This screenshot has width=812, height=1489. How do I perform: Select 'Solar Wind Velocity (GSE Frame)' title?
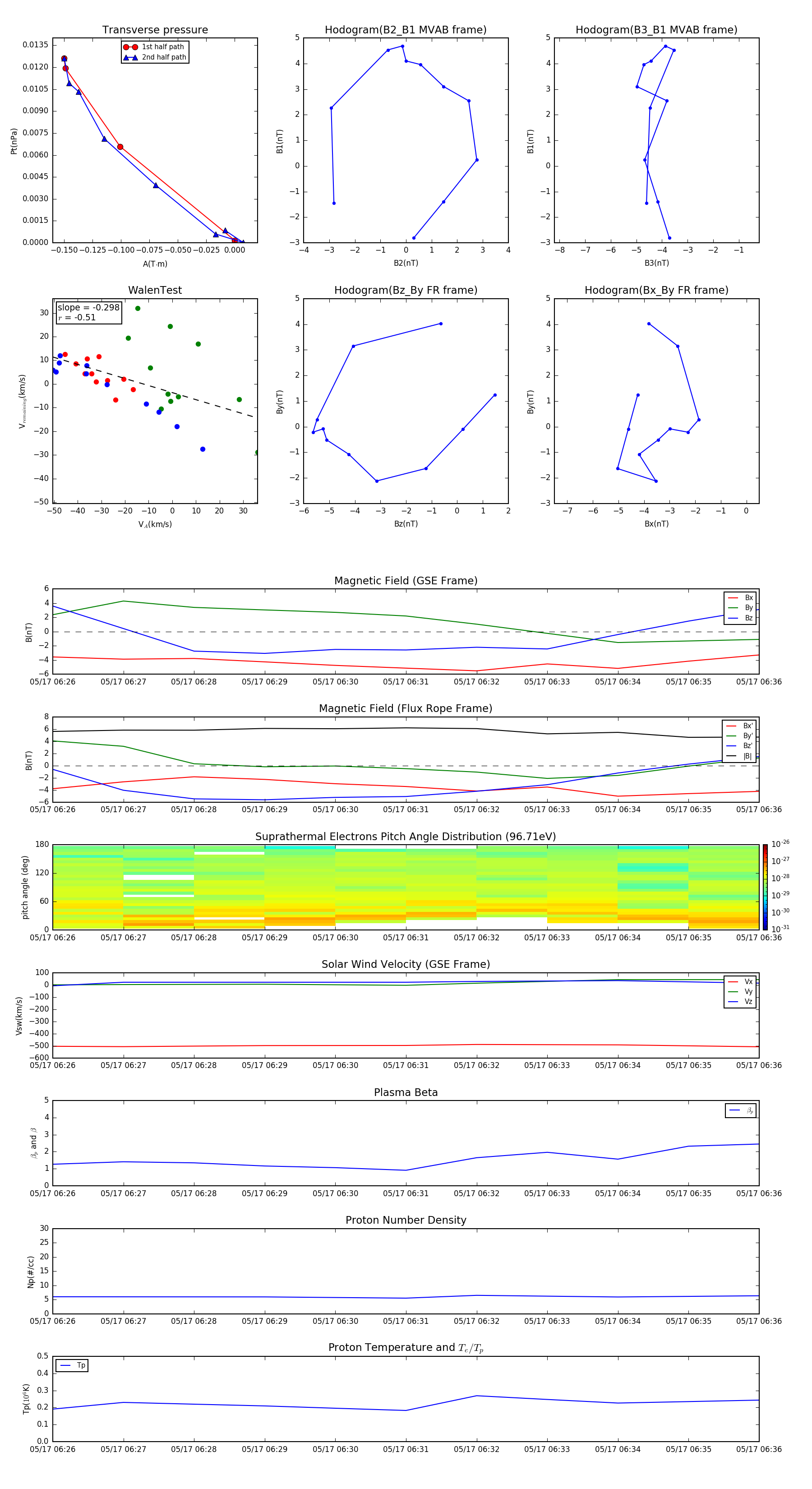(406, 965)
